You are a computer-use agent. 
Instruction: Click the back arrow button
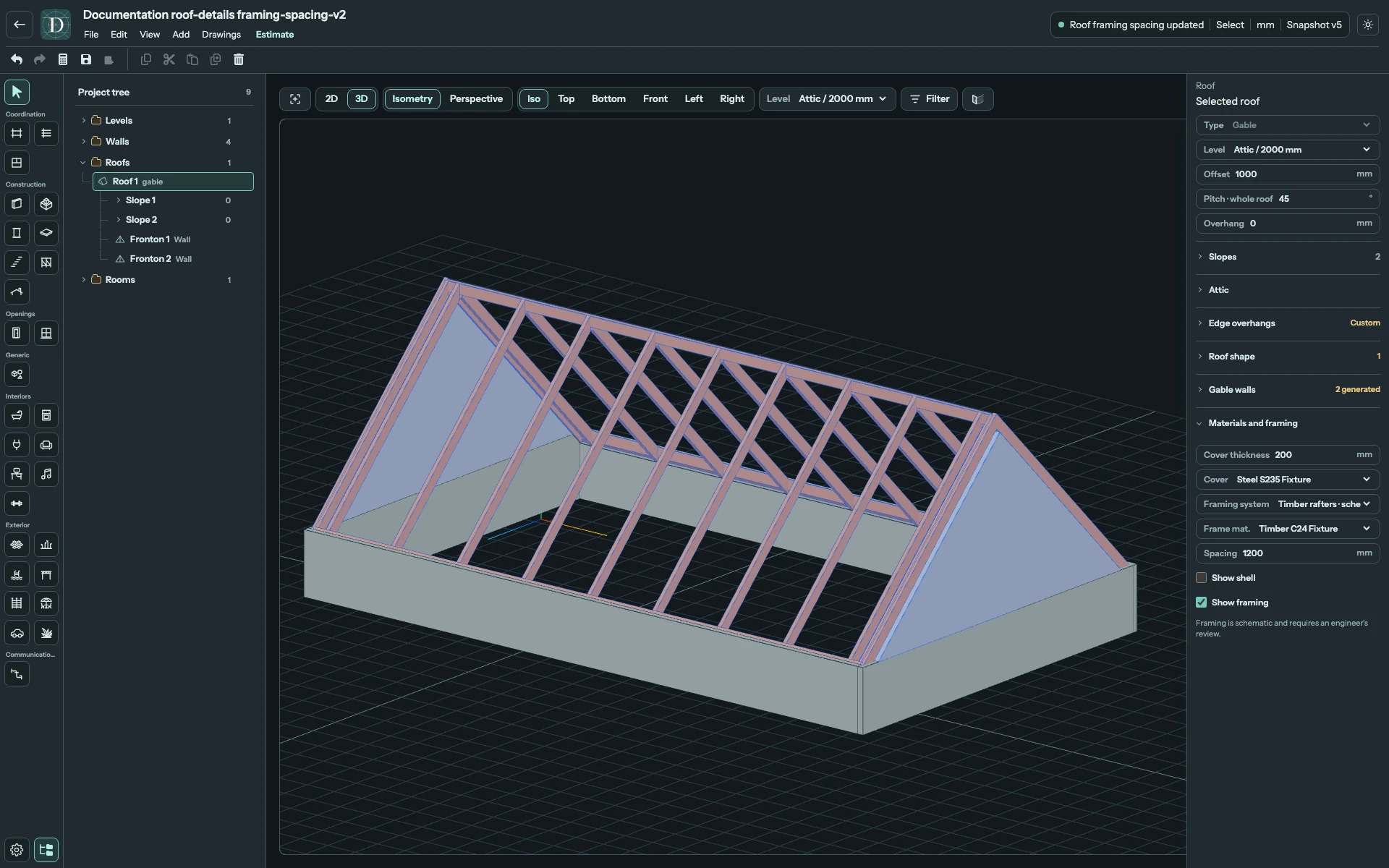20,25
